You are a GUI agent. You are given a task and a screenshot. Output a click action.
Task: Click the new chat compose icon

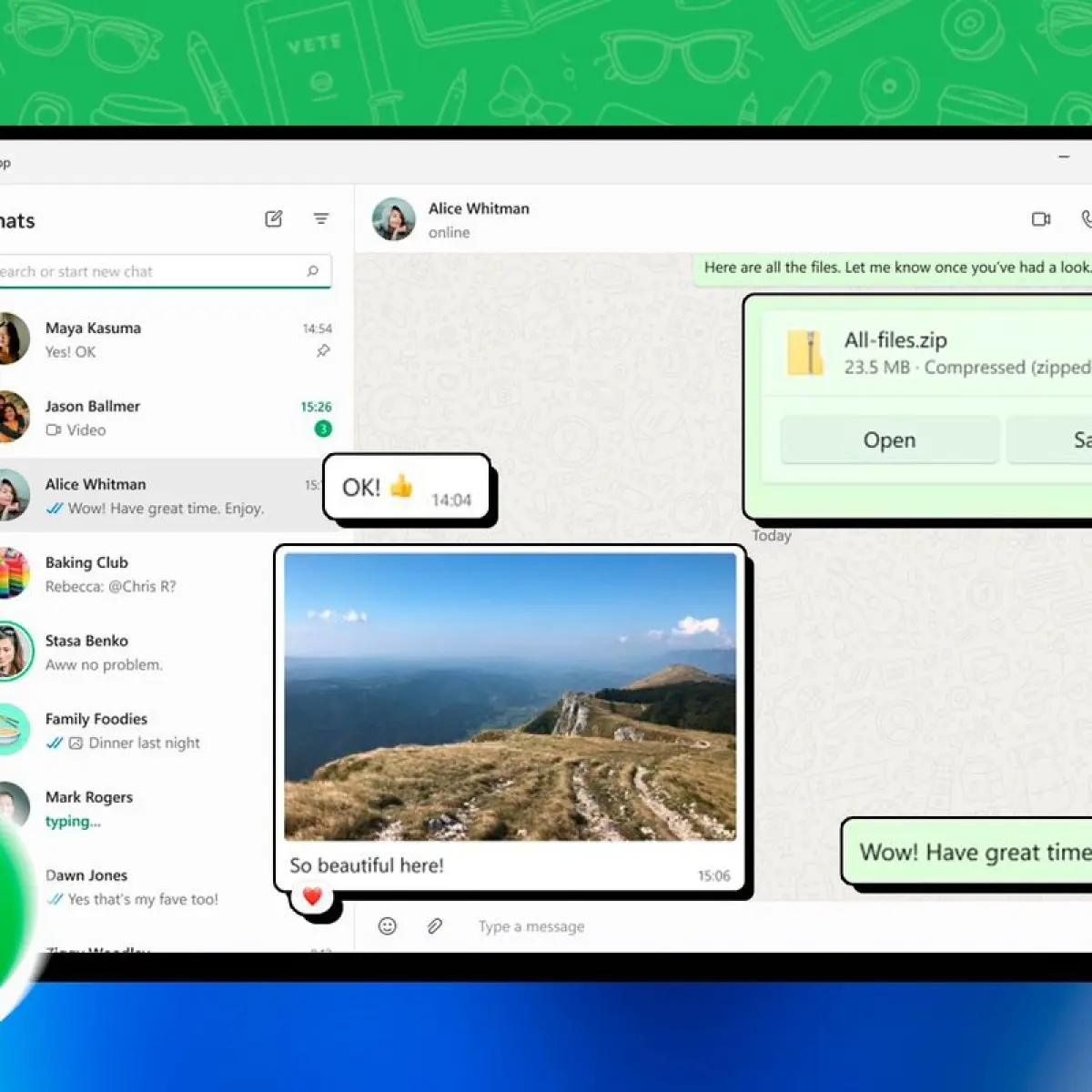point(273,219)
